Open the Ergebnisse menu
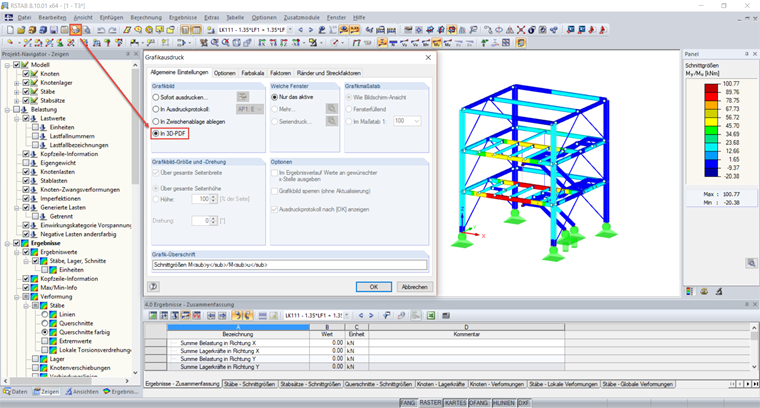 coord(183,17)
